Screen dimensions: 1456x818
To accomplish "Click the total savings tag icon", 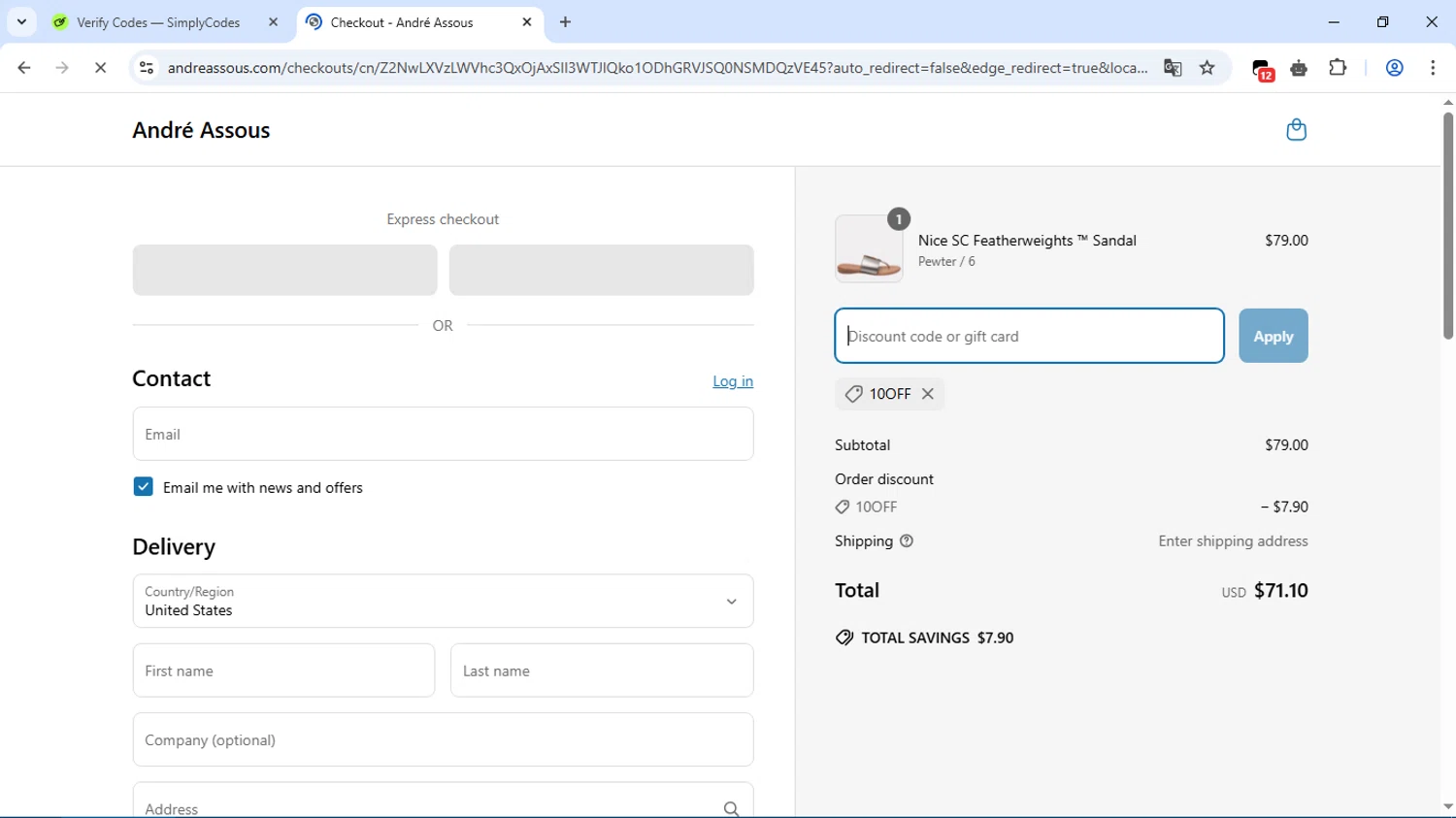I will click(844, 638).
